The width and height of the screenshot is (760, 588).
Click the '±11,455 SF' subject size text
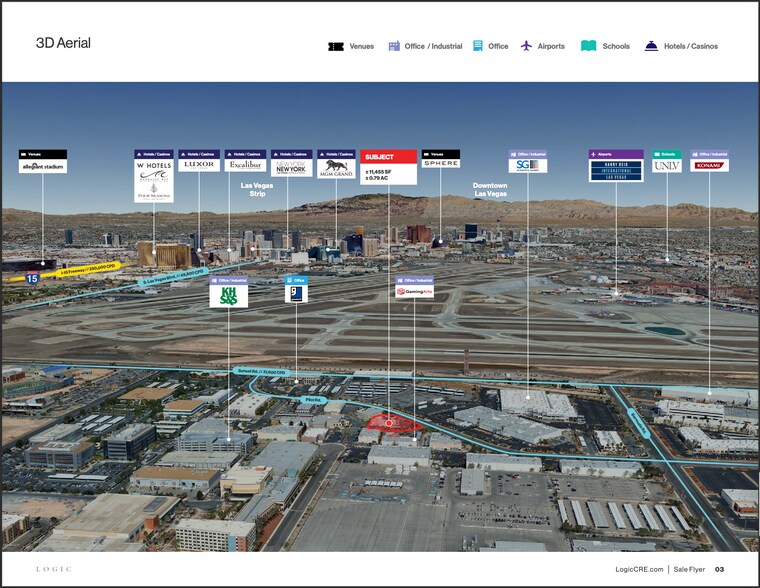pyautogui.click(x=379, y=172)
